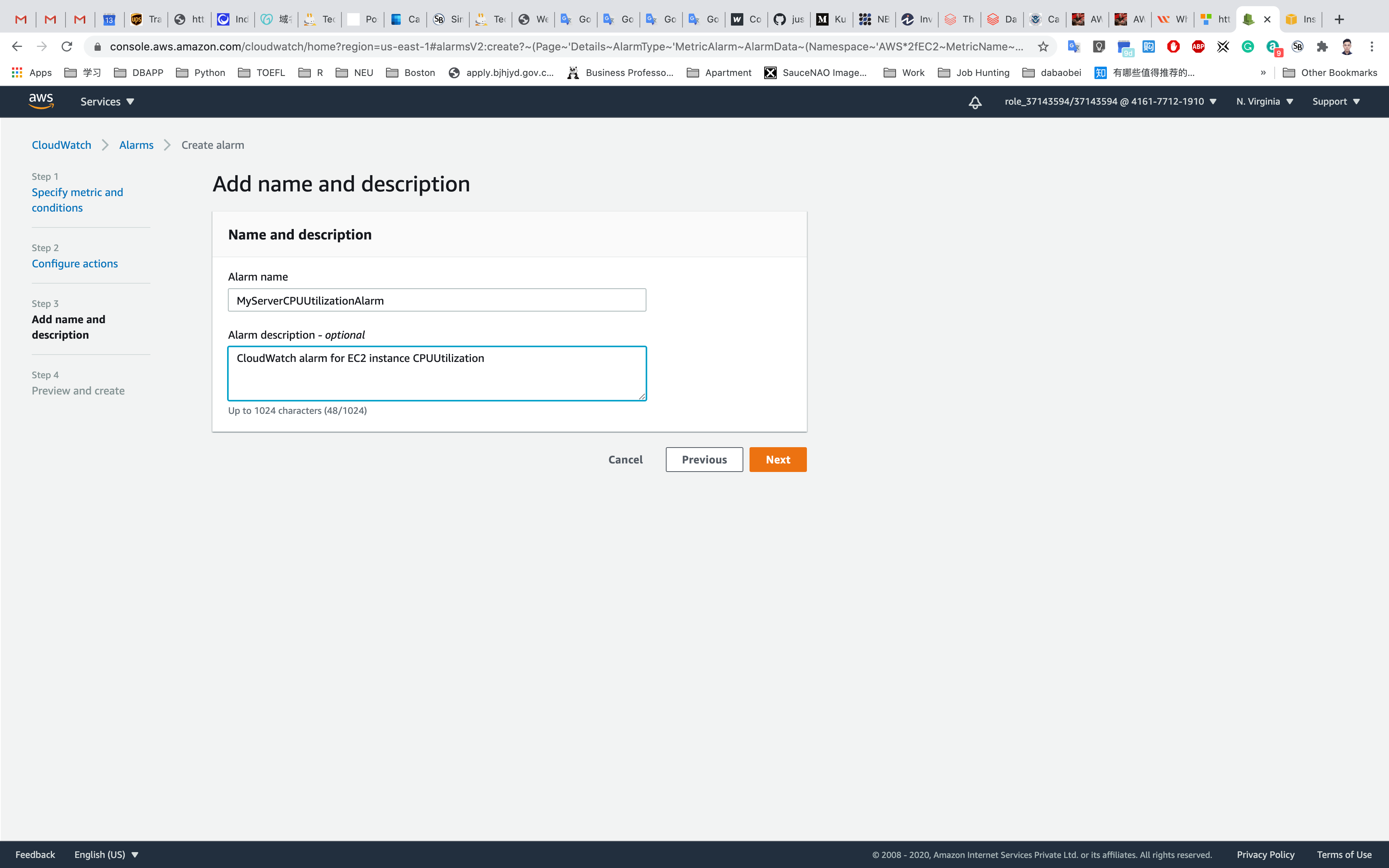Screen dimensions: 1389x868
Task: Click the AdBlock Plus extension icon
Action: coord(1198,47)
